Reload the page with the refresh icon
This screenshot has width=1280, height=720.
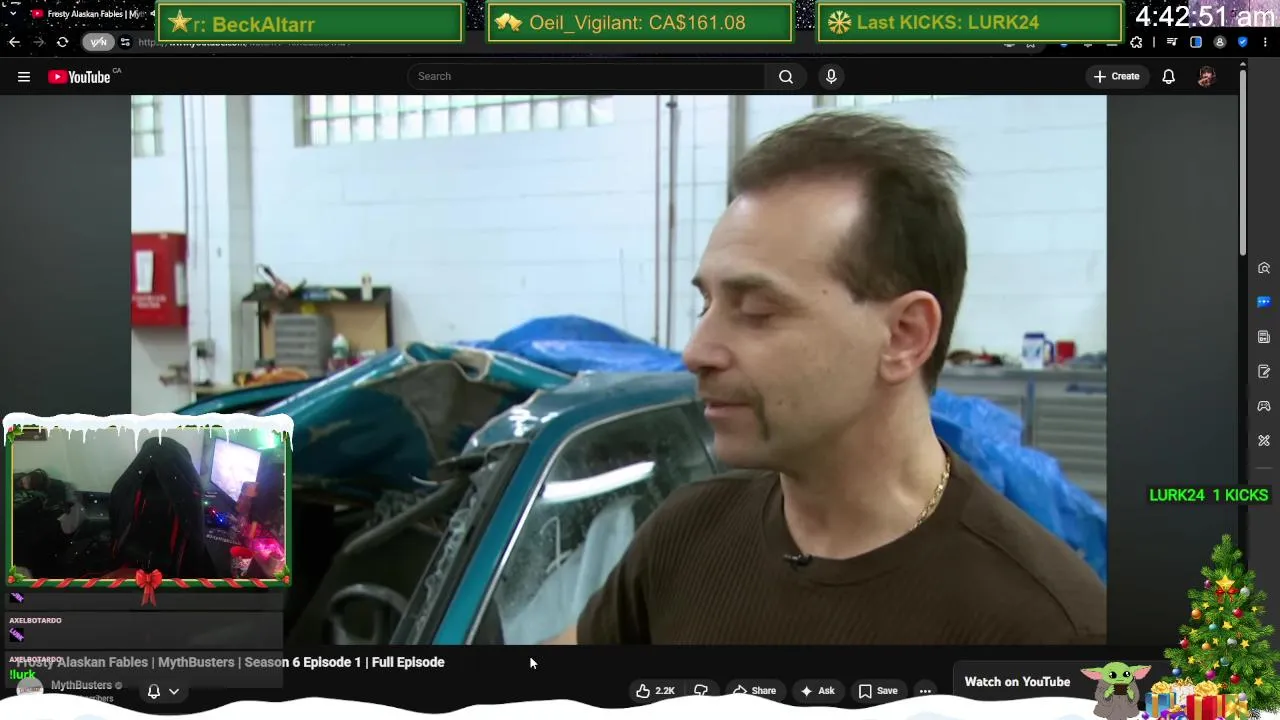tap(62, 42)
